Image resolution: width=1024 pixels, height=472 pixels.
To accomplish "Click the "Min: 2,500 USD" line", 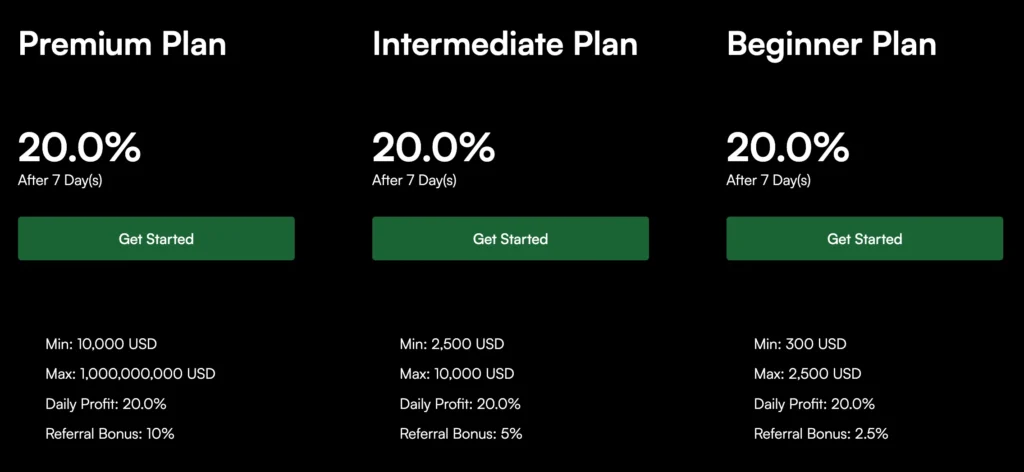I will pos(452,344).
